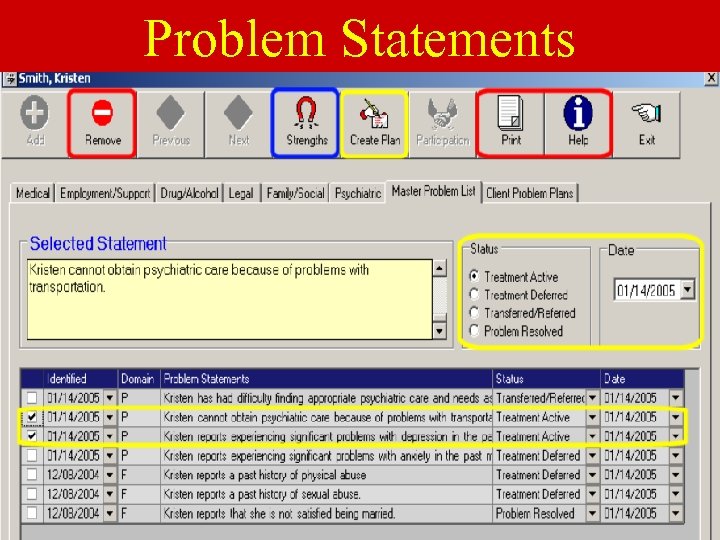The height and width of the screenshot is (540, 720).
Task: Click the Remove toolbar icon
Action: [102, 112]
